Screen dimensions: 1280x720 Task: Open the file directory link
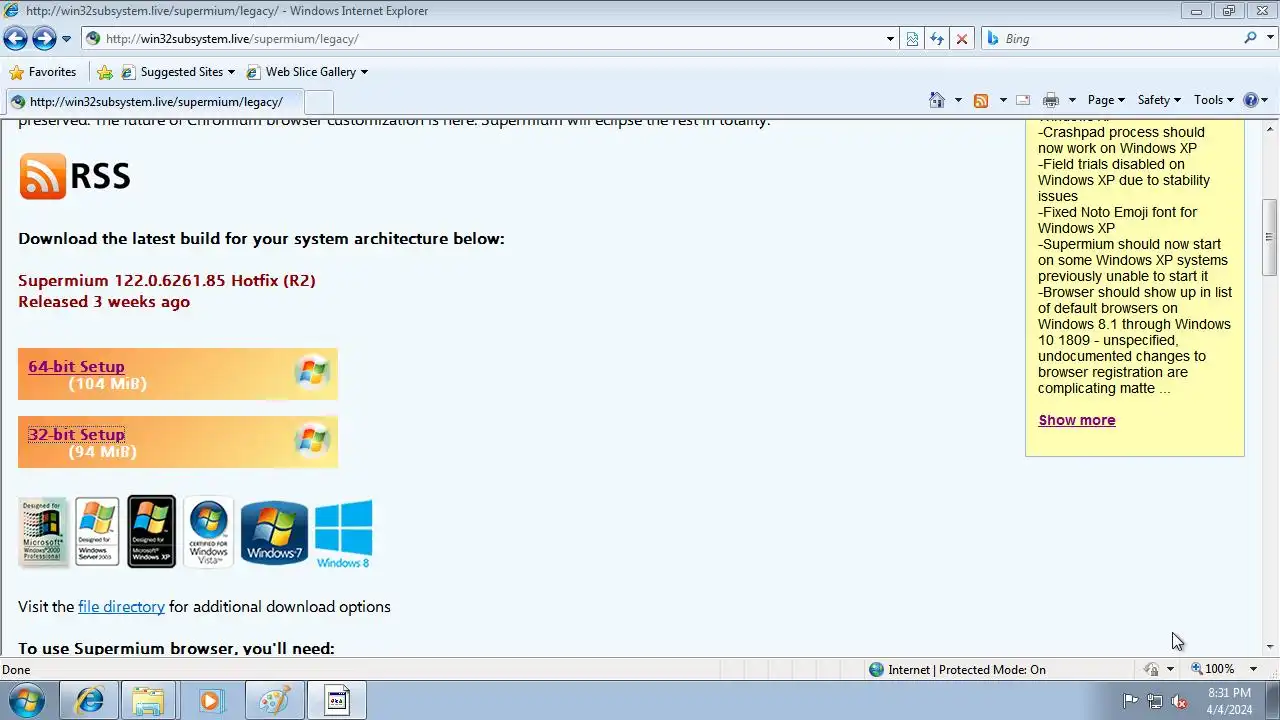[x=121, y=607]
